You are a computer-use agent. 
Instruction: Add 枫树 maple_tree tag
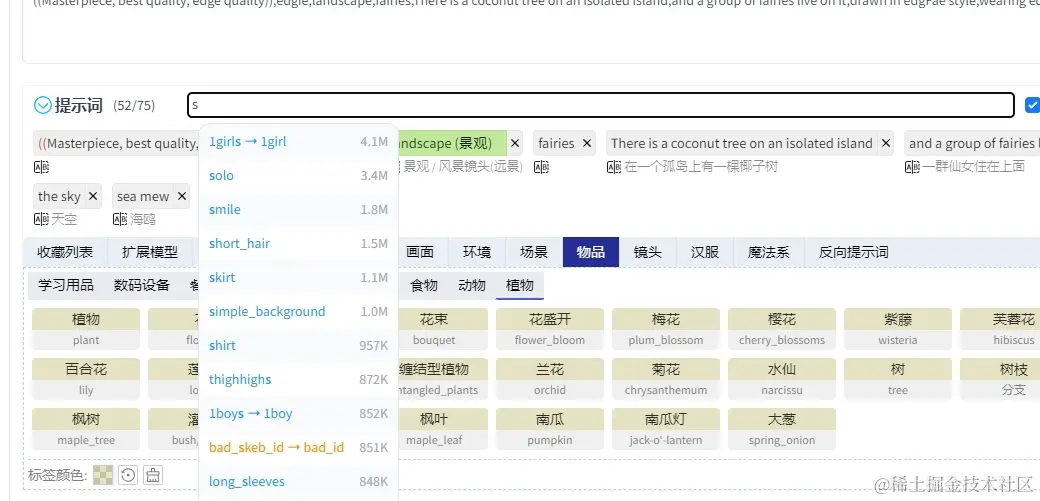[x=86, y=429]
